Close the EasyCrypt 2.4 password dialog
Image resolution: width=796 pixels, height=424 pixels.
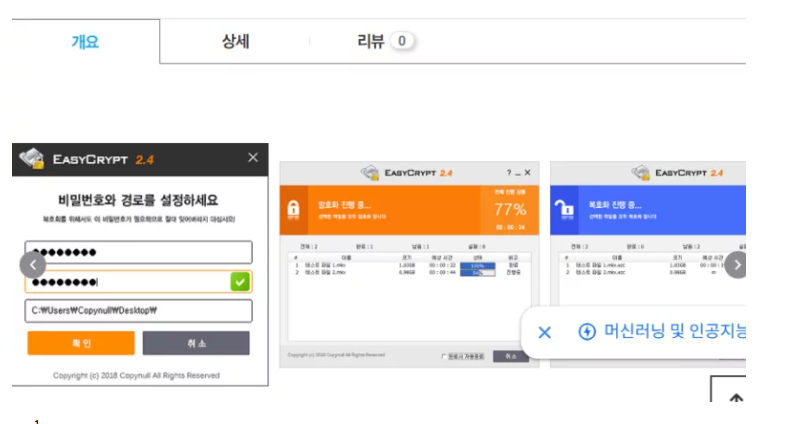click(x=253, y=157)
